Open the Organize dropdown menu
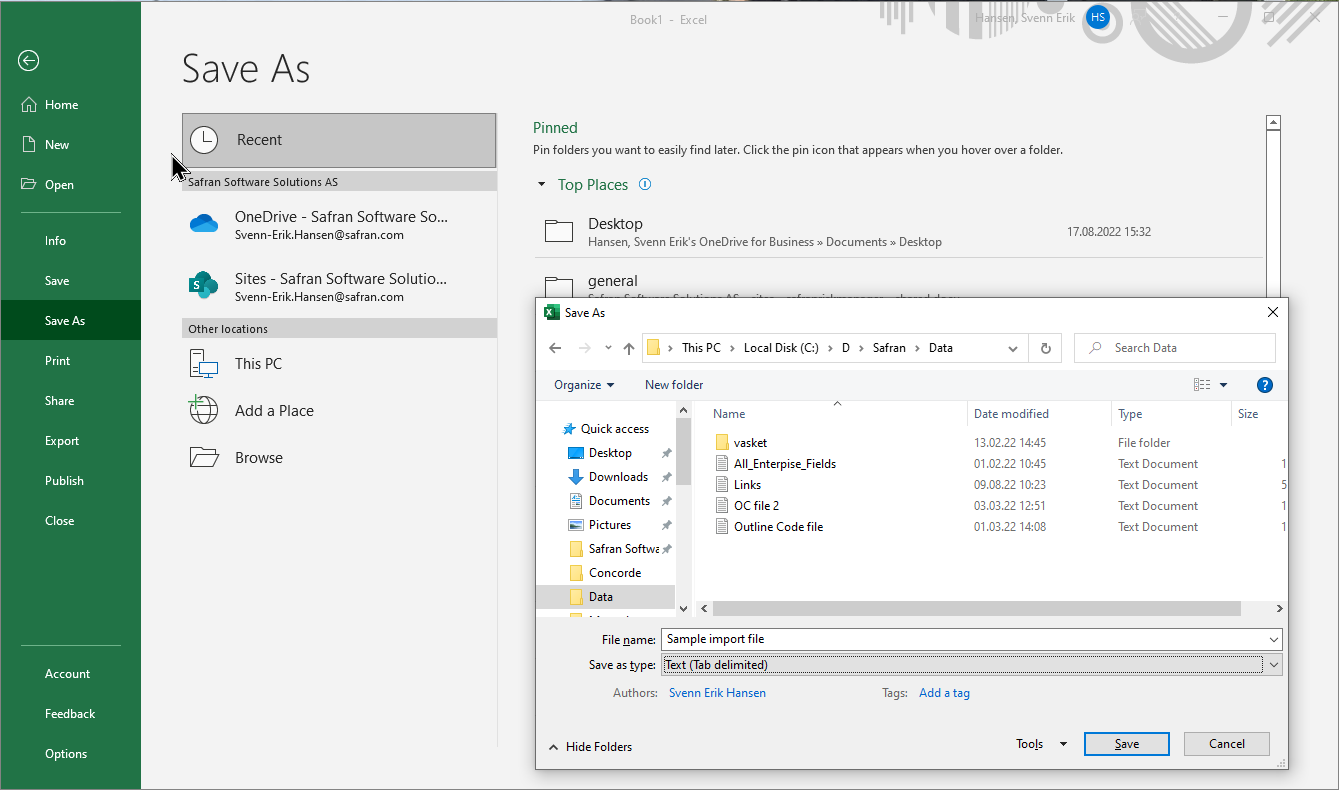Screen dimensions: 1339x790 coord(584,385)
